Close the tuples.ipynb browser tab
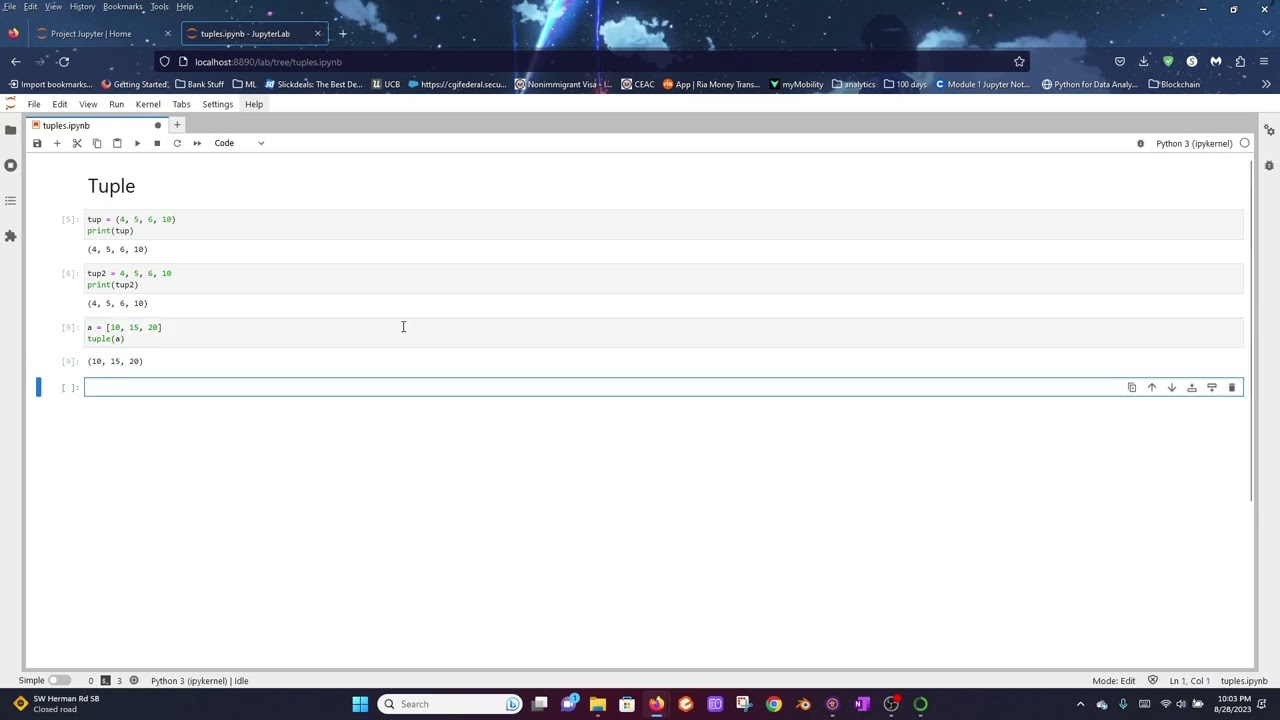Image resolution: width=1280 pixels, height=720 pixels. pos(318,34)
